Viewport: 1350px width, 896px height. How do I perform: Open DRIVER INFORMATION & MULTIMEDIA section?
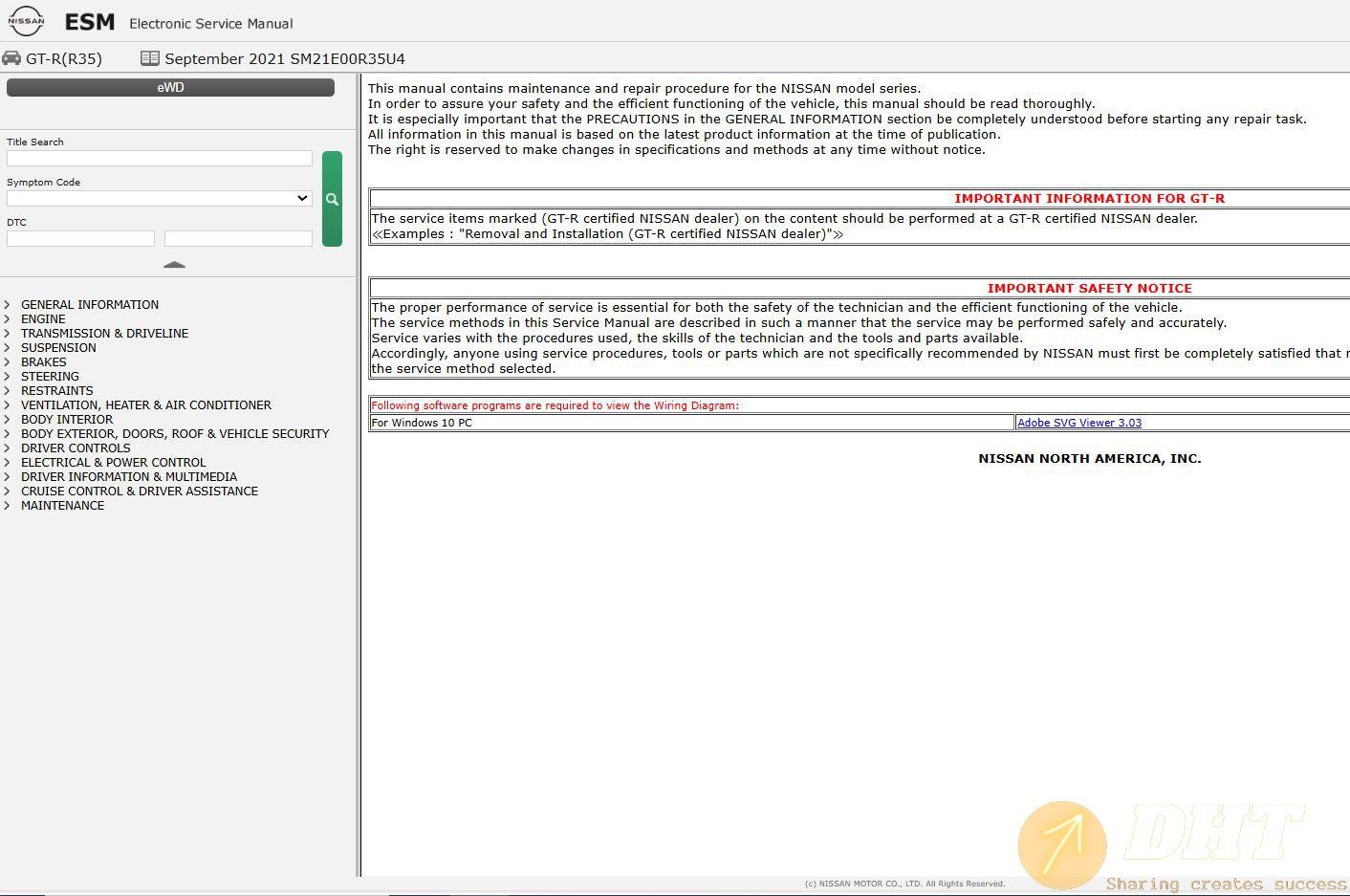(x=129, y=477)
